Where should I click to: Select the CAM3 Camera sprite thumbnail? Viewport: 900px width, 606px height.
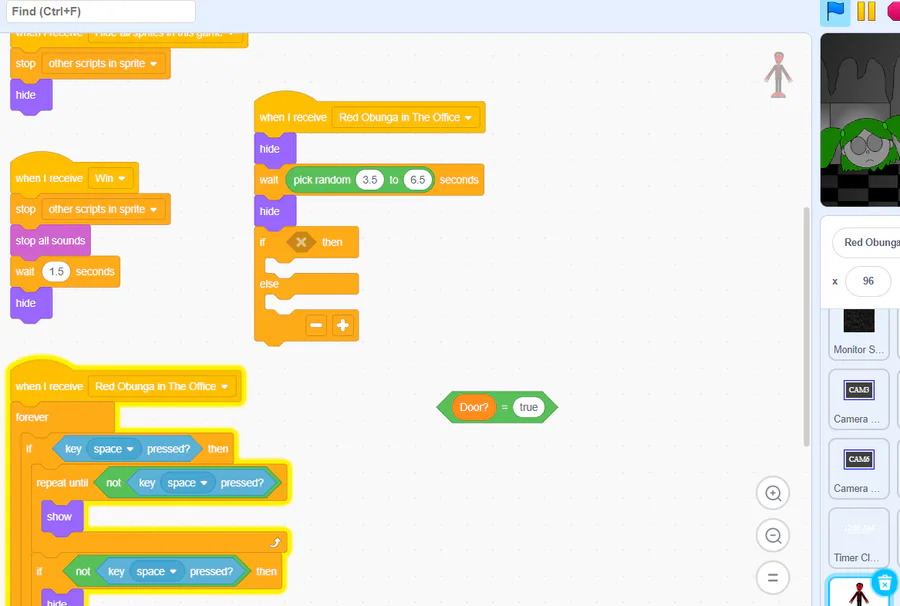pos(859,399)
